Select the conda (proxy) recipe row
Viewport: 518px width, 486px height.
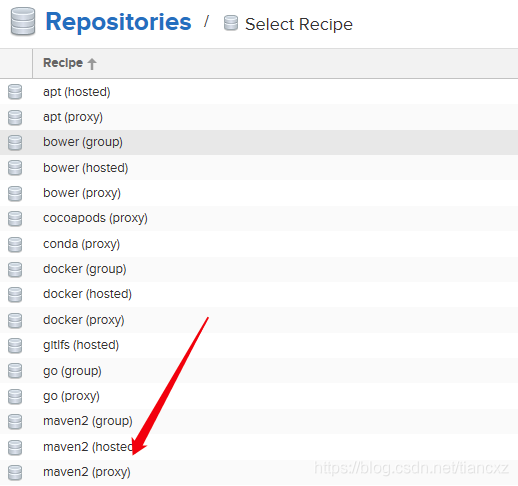pyautogui.click(x=259, y=244)
